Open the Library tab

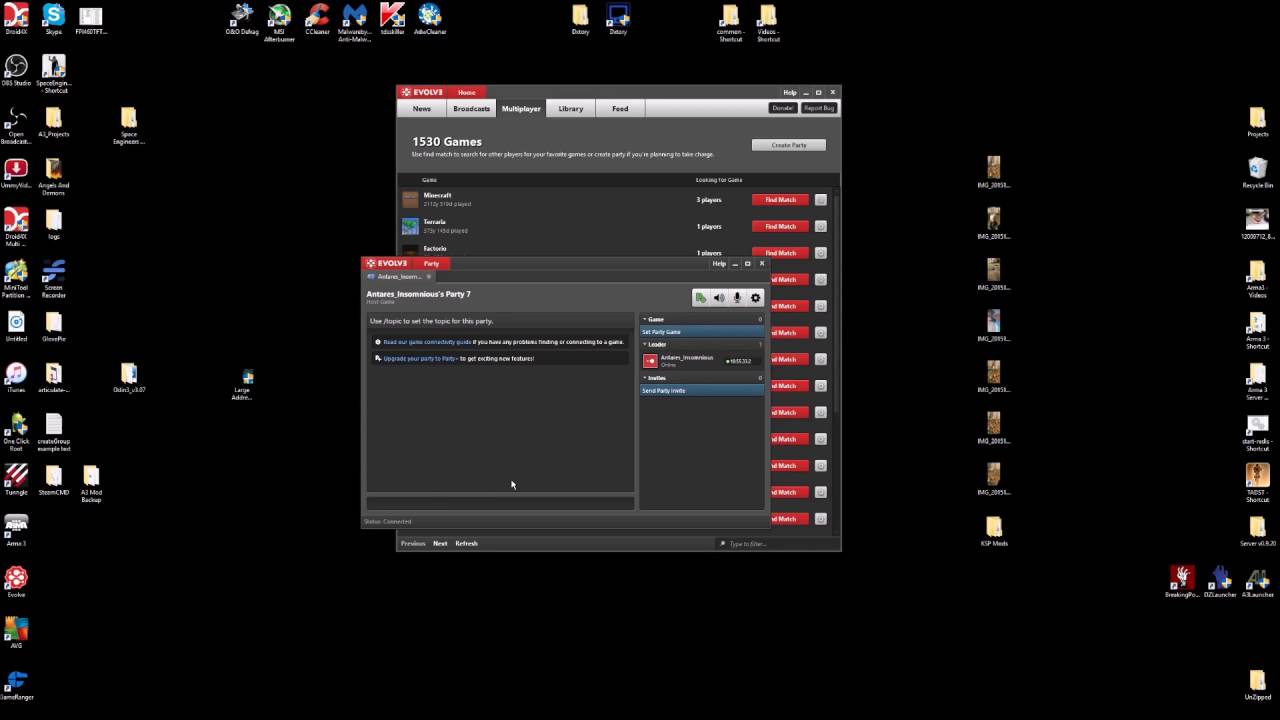(571, 108)
